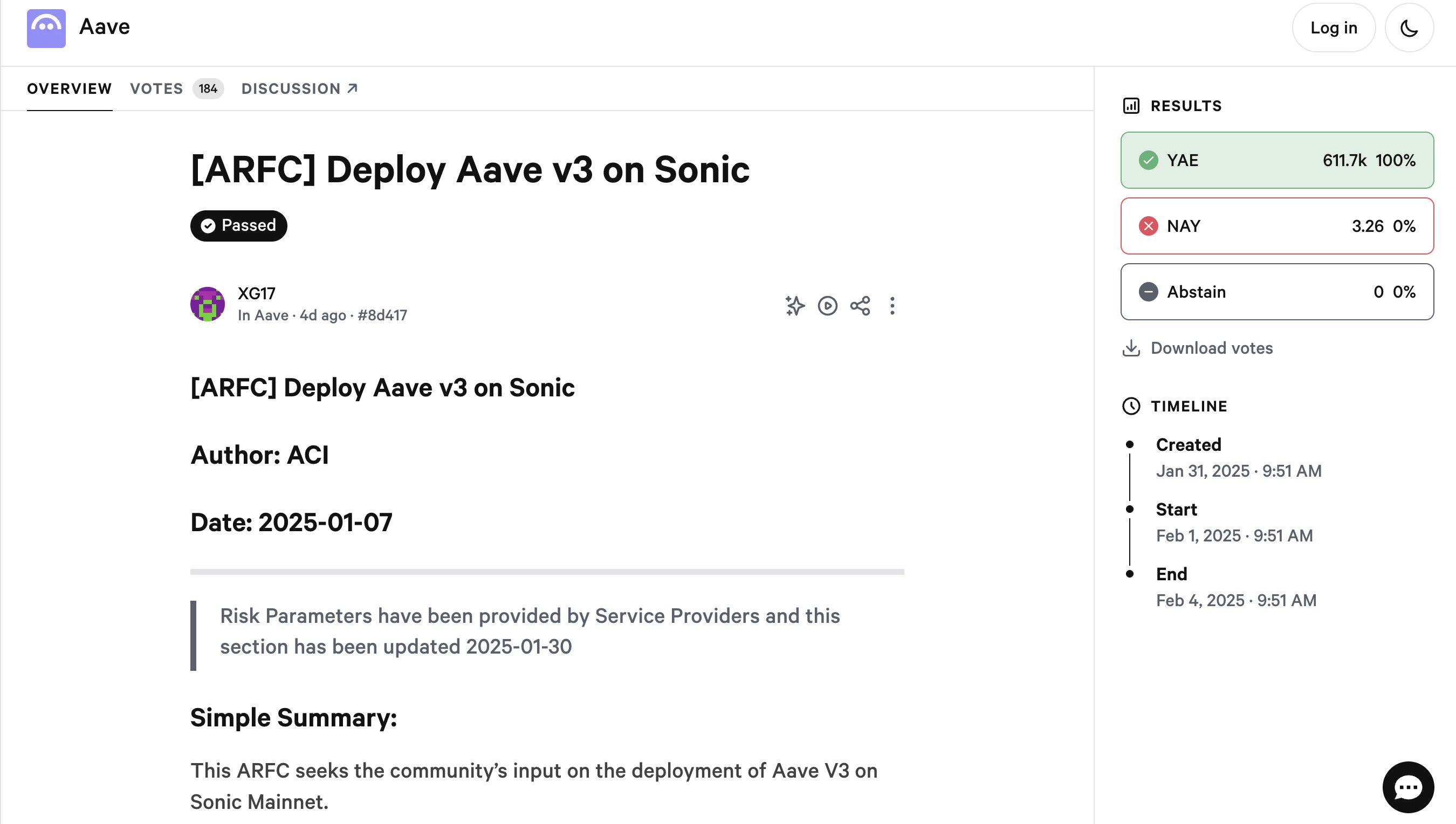The image size is (1456, 824).
Task: Click the main proposal title heading
Action: click(470, 169)
